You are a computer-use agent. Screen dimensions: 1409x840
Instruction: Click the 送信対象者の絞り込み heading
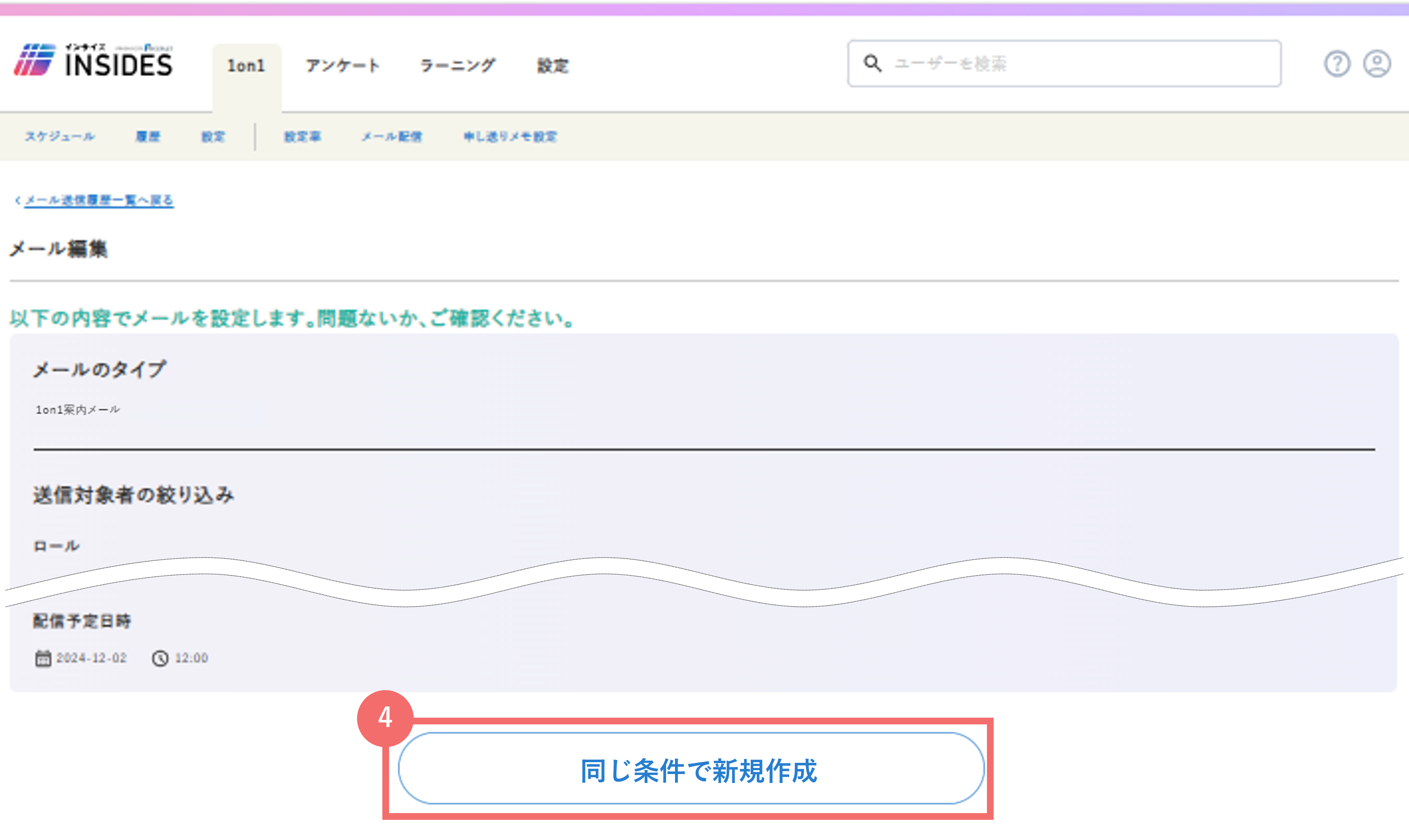(x=134, y=495)
